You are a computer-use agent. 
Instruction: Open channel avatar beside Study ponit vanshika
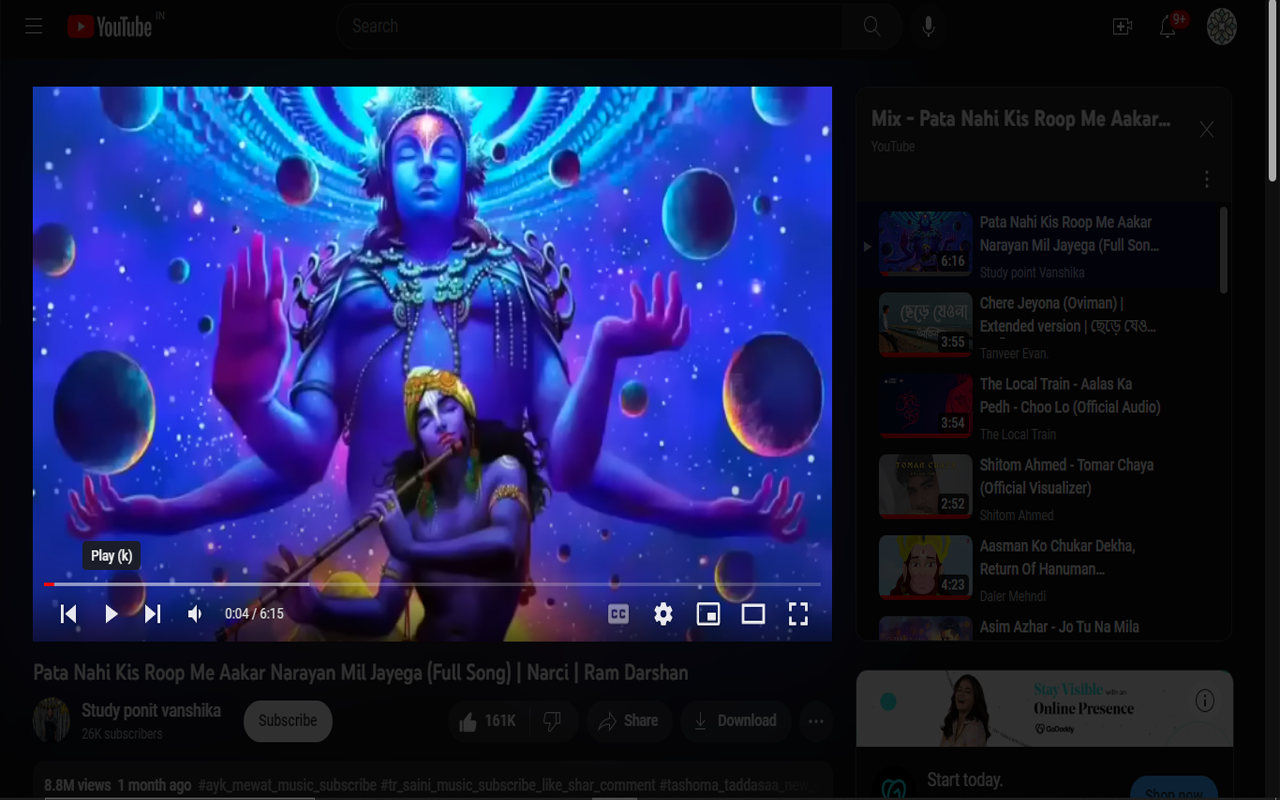(x=52, y=721)
